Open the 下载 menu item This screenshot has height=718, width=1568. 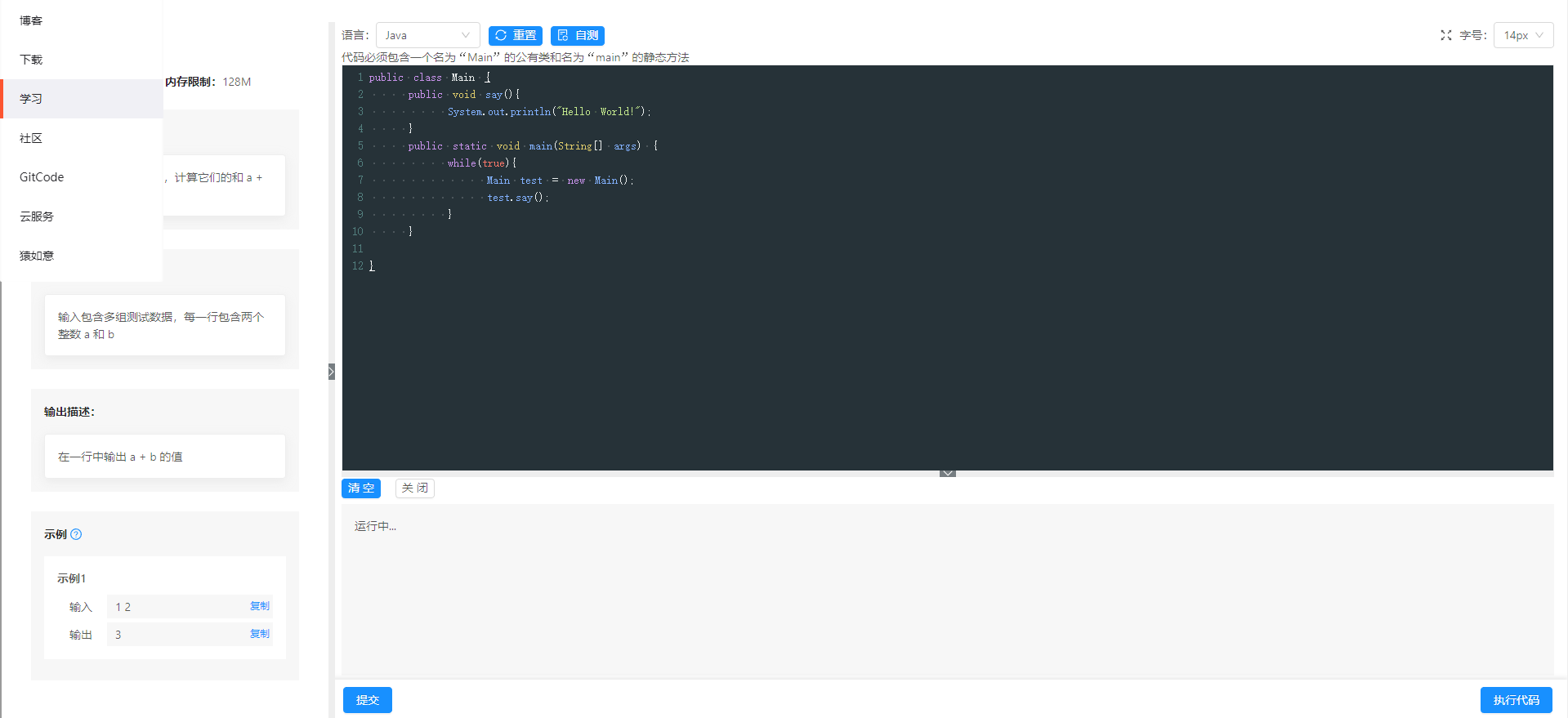(x=82, y=60)
